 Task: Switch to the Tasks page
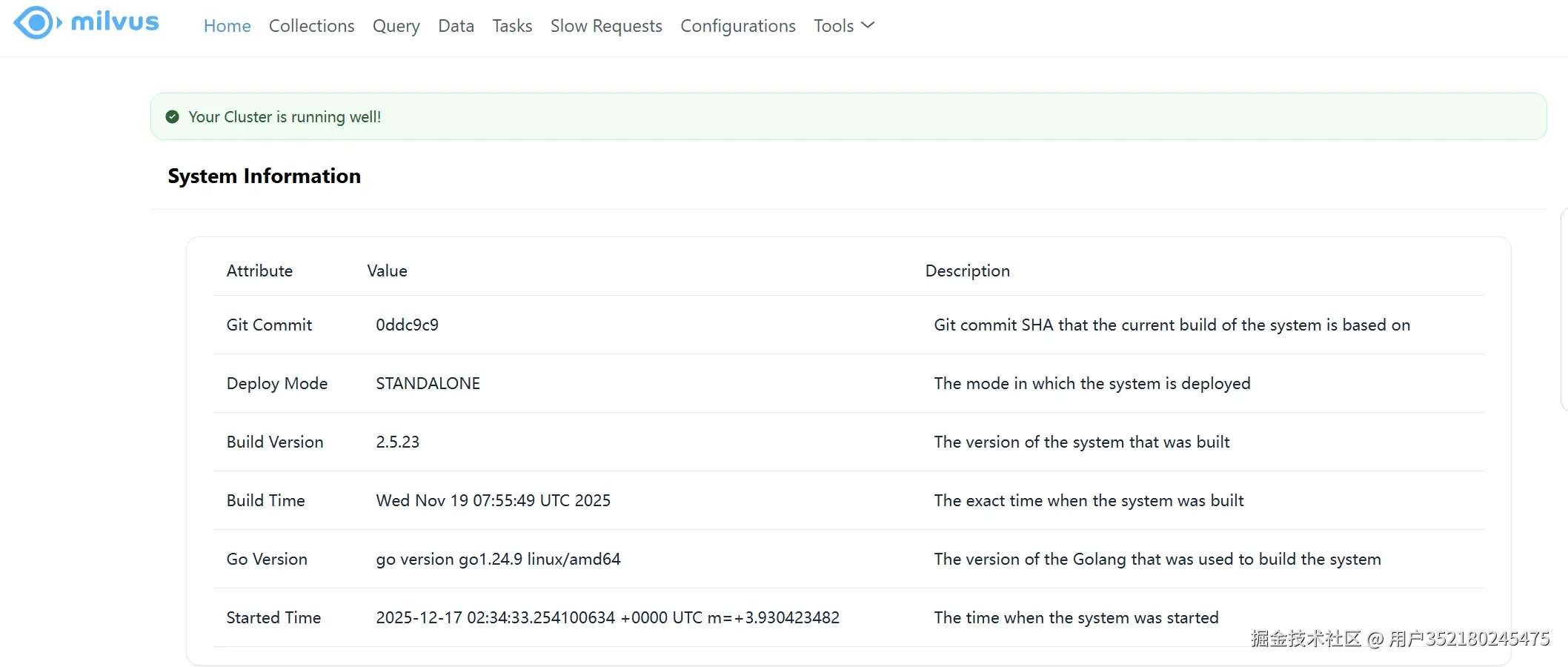coord(512,26)
